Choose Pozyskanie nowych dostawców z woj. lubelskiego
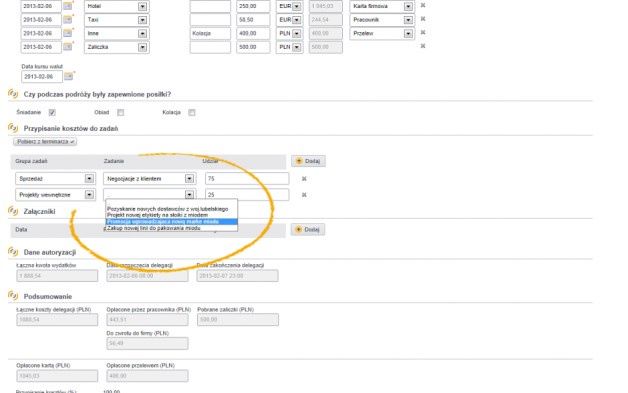Screen dimensions: 628x393 pyautogui.click(x=171, y=209)
